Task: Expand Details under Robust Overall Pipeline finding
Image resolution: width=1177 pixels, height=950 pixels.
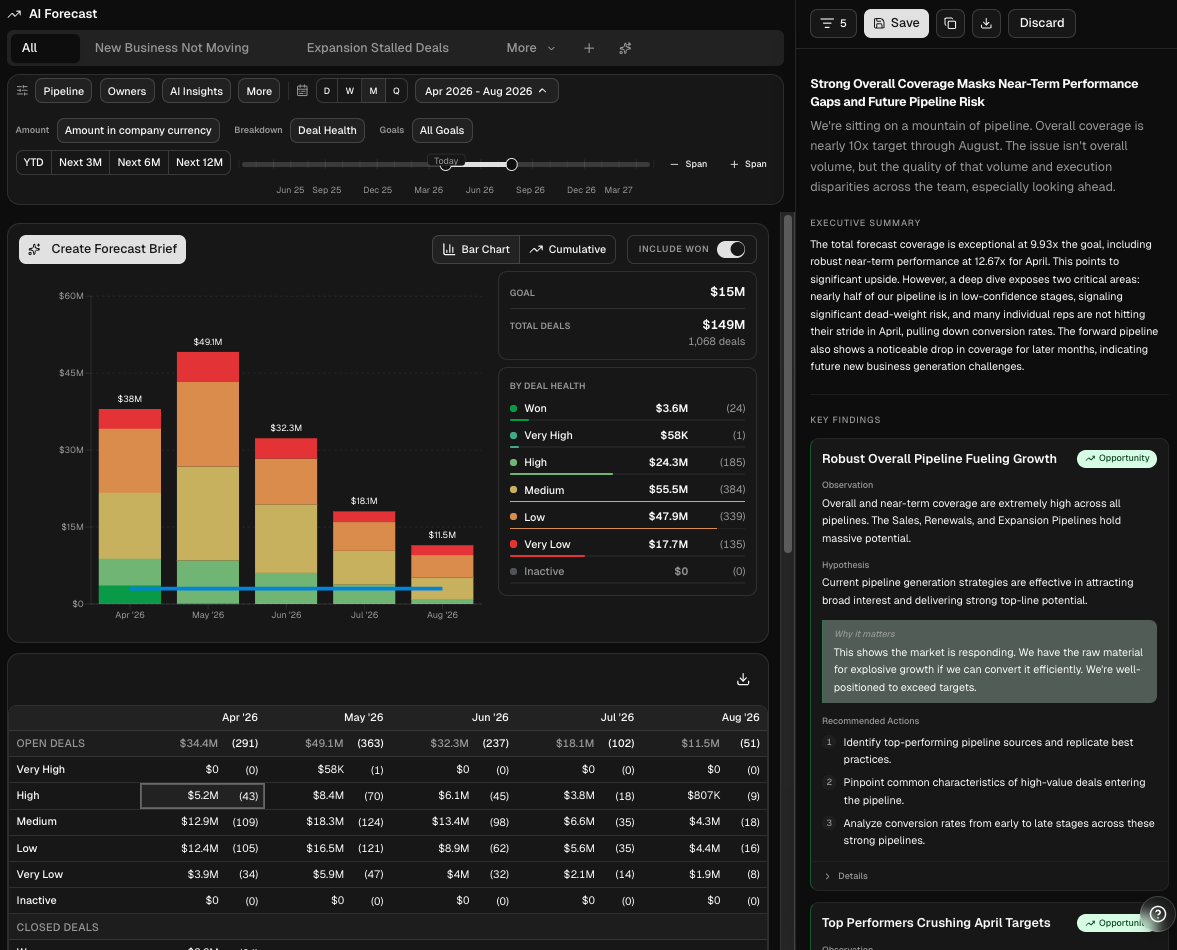Action: coord(846,876)
